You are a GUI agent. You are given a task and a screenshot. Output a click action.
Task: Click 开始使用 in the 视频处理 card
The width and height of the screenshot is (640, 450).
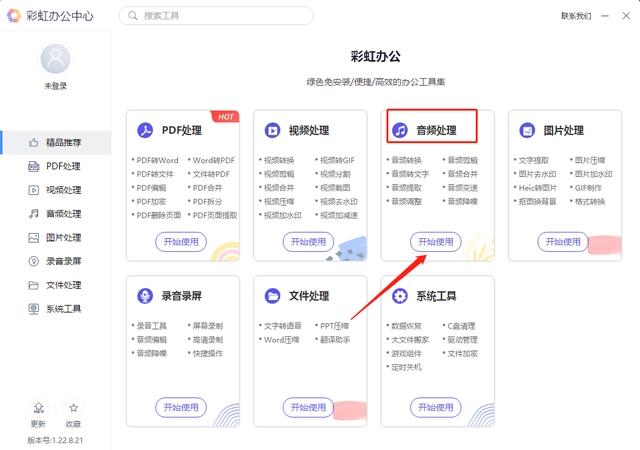click(x=308, y=242)
